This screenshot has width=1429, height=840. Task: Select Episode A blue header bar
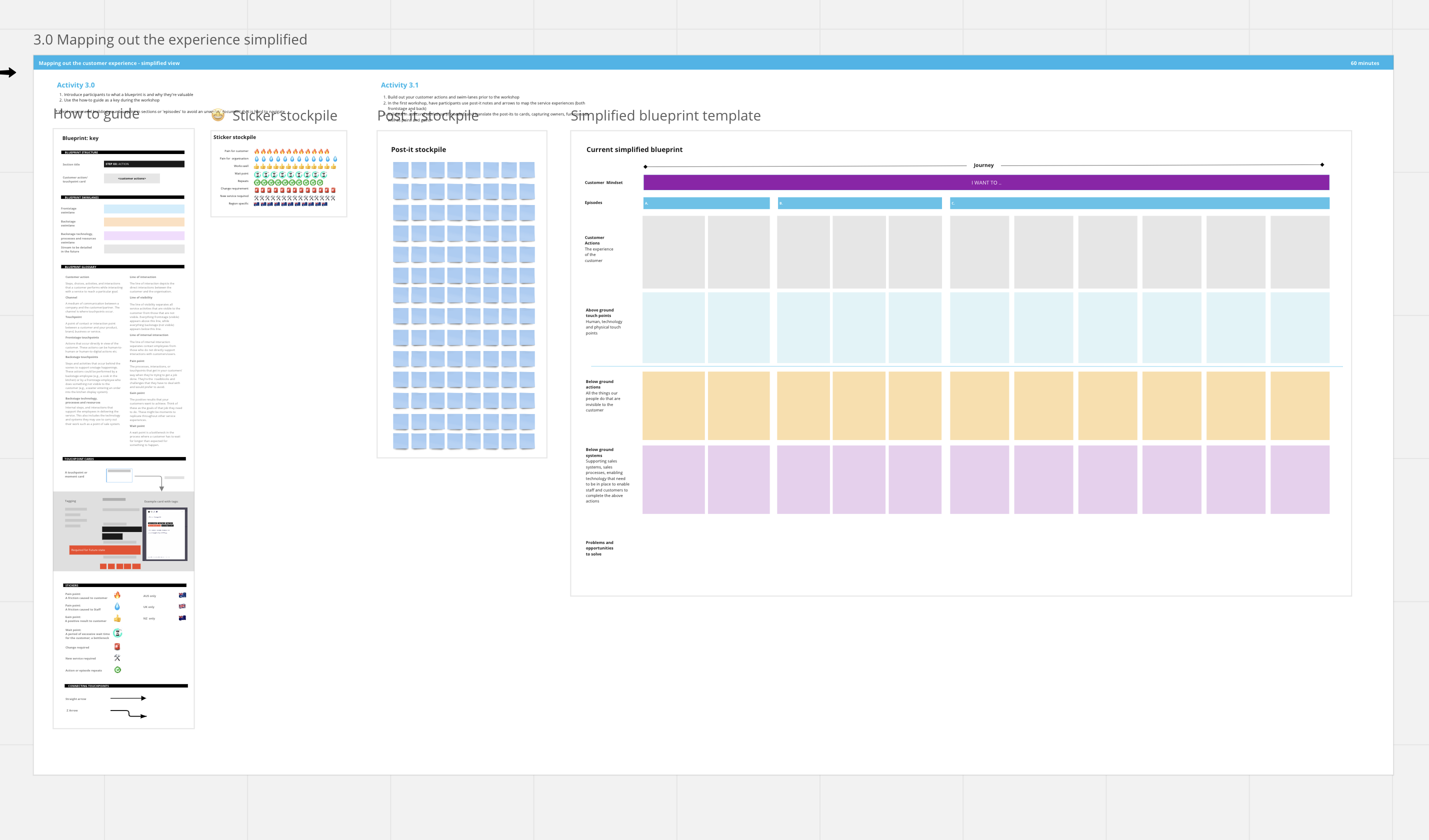click(x=706, y=203)
